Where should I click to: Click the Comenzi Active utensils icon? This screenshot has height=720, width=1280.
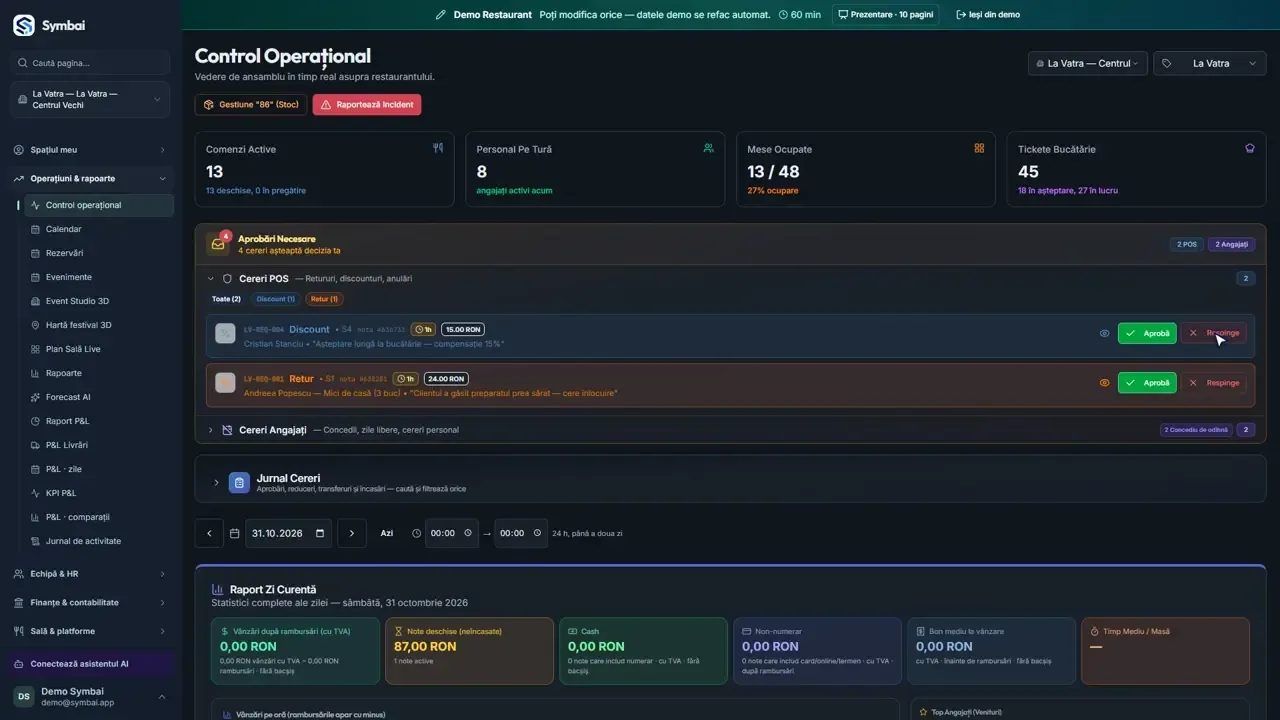pos(438,148)
